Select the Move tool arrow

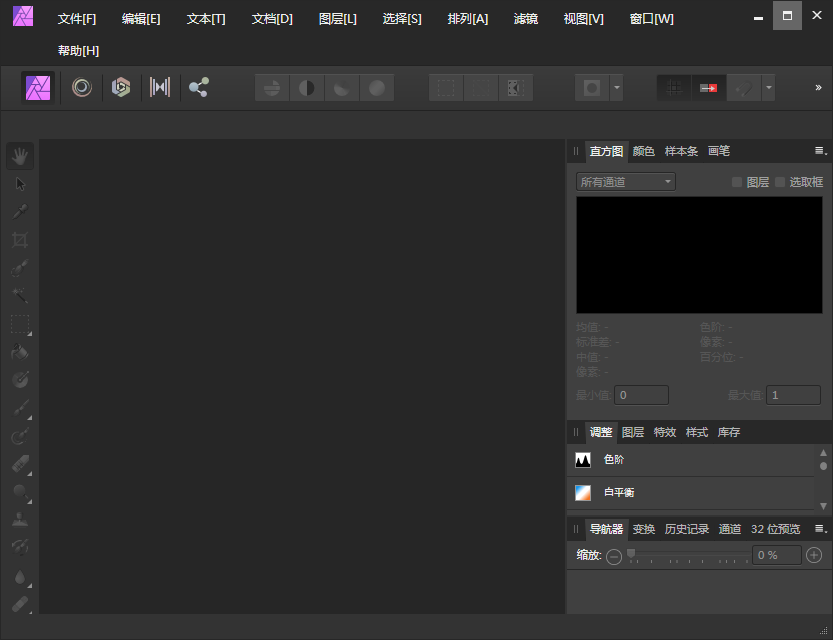pos(20,184)
